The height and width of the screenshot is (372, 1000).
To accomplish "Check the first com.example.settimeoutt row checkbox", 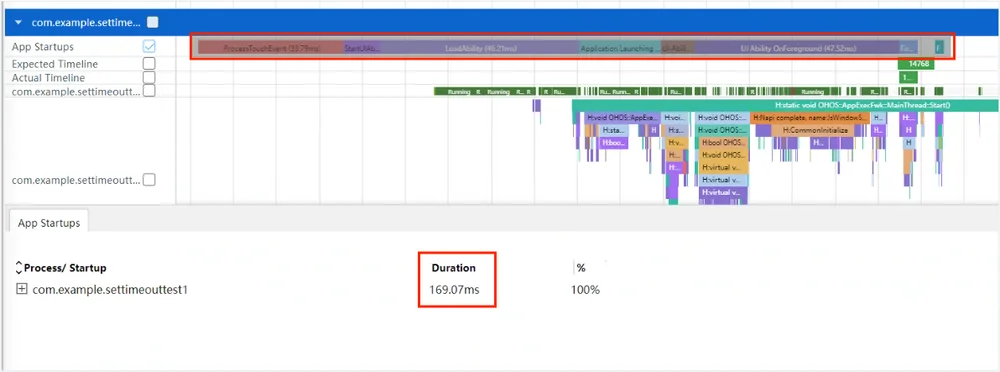I will click(149, 91).
